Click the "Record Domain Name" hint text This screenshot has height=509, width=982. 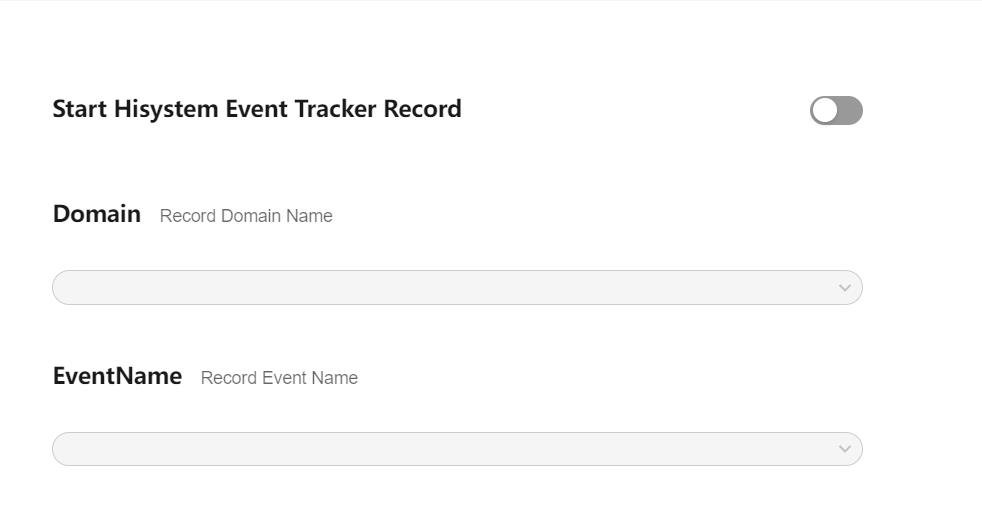pos(246,216)
